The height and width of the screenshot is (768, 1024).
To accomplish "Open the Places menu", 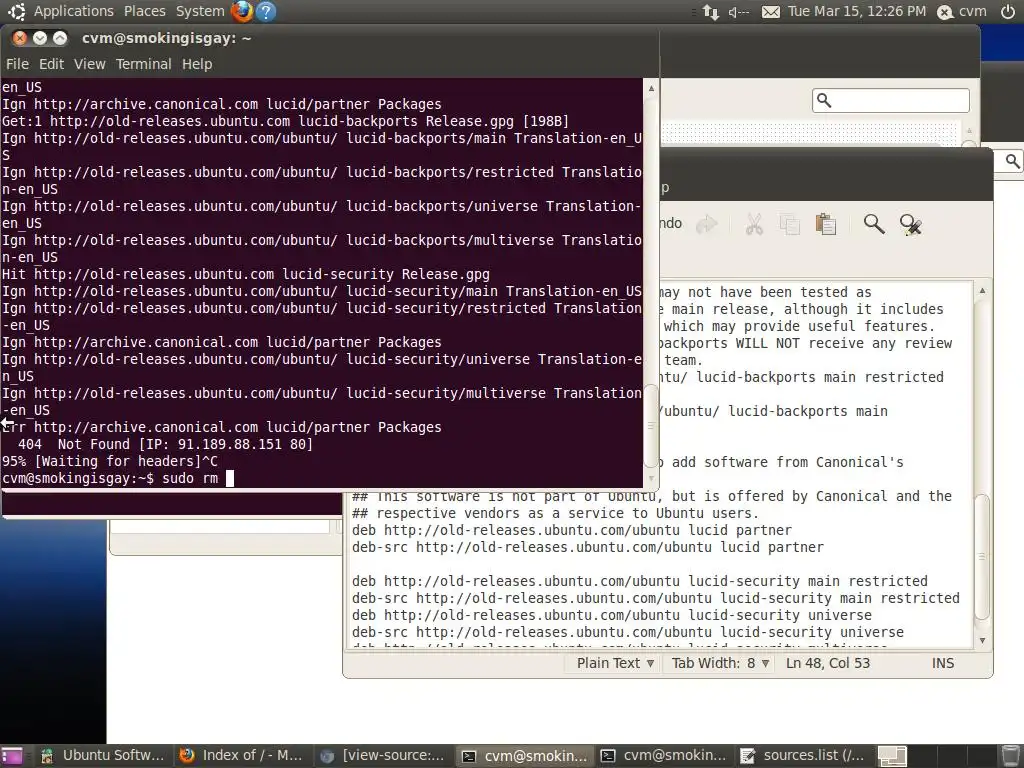I will pos(144,11).
